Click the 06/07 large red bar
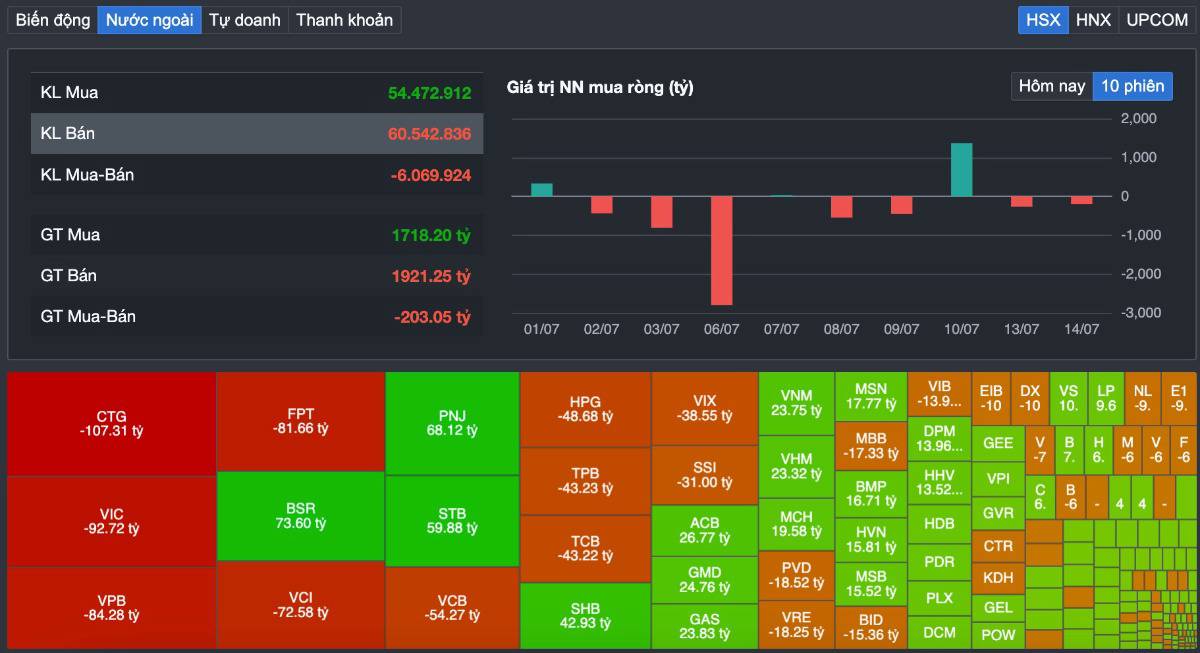Screen dimensions: 1200x653 pos(721,250)
